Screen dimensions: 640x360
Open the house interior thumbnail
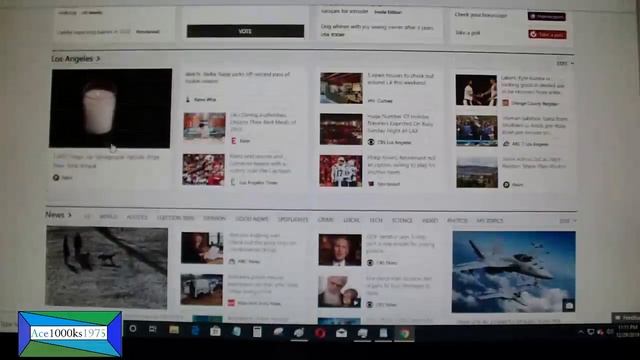pyautogui.click(x=341, y=88)
